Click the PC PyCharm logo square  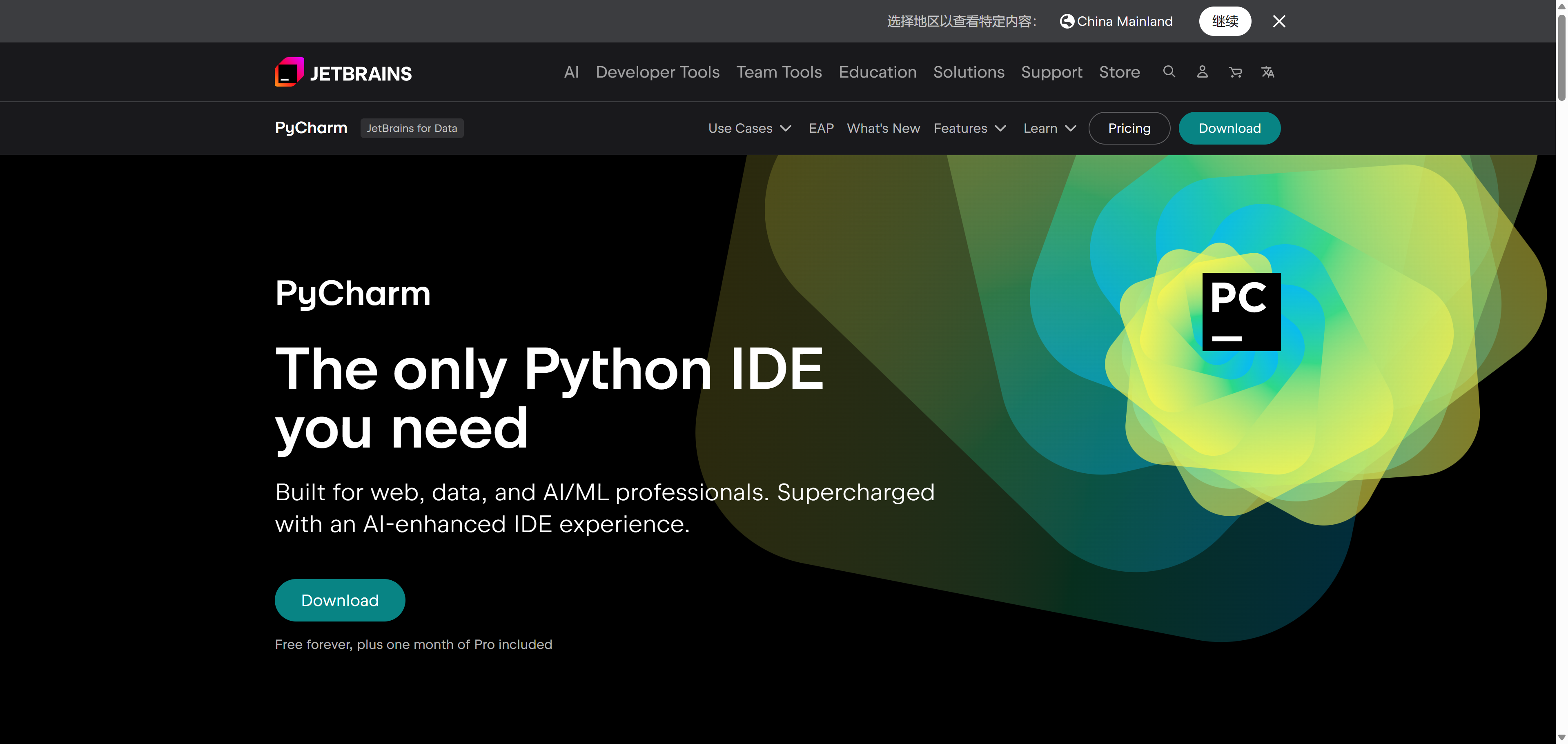[1241, 312]
